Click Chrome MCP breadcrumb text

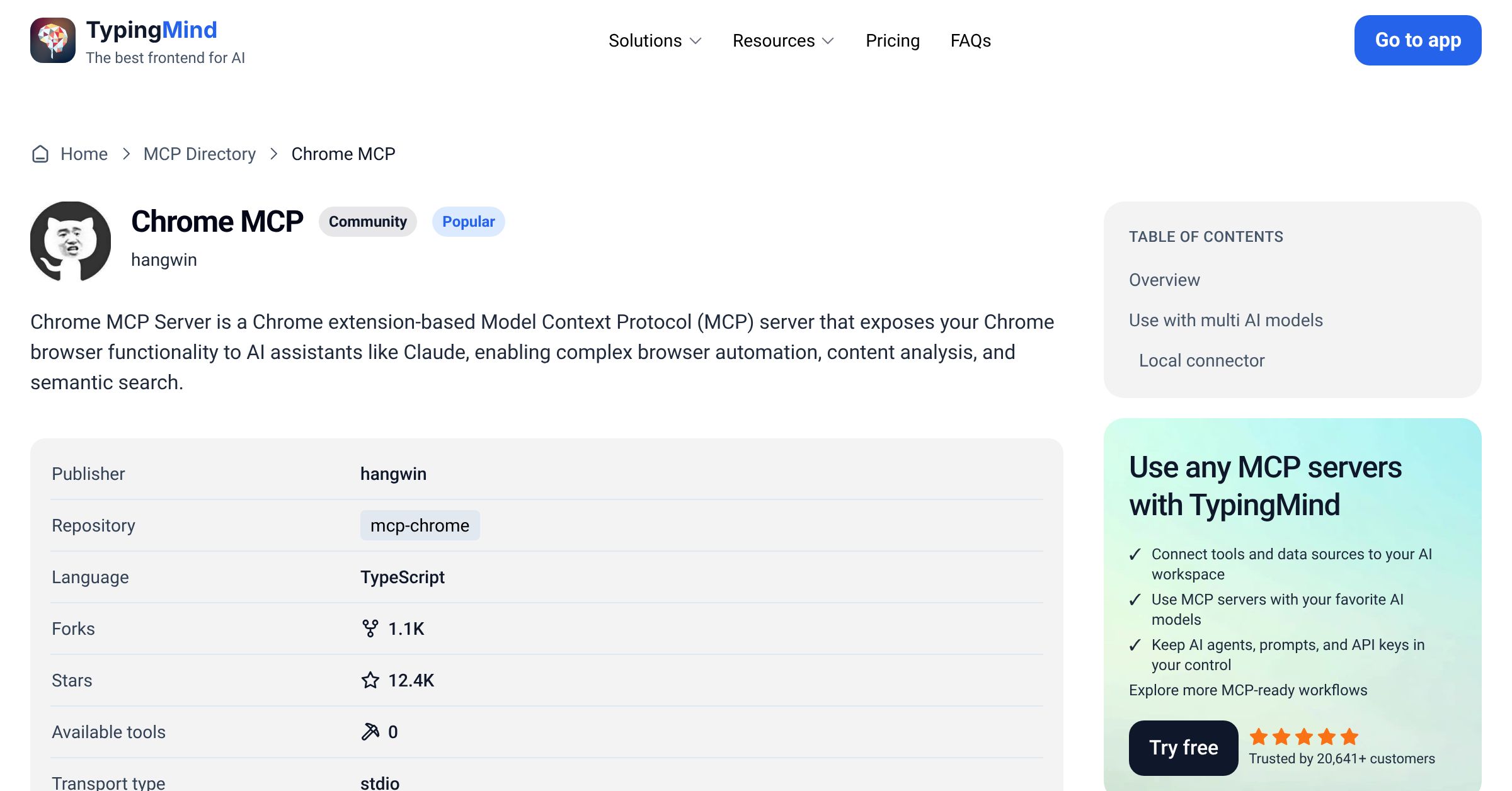click(343, 154)
